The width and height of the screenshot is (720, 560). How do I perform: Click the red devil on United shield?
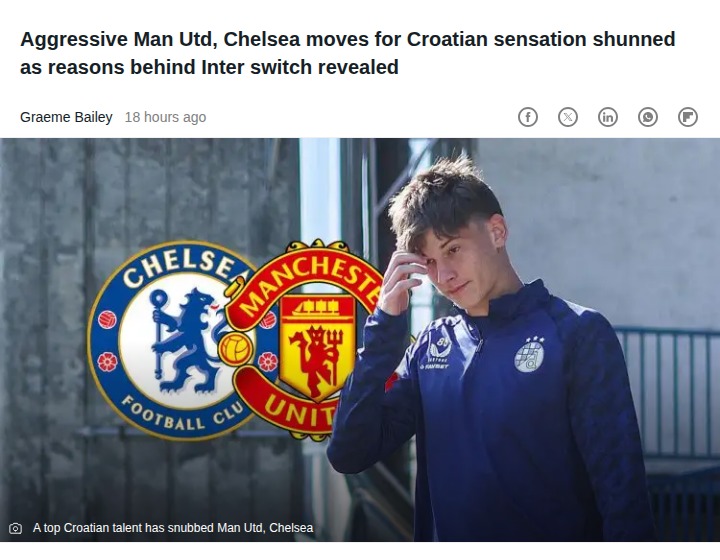[x=317, y=356]
